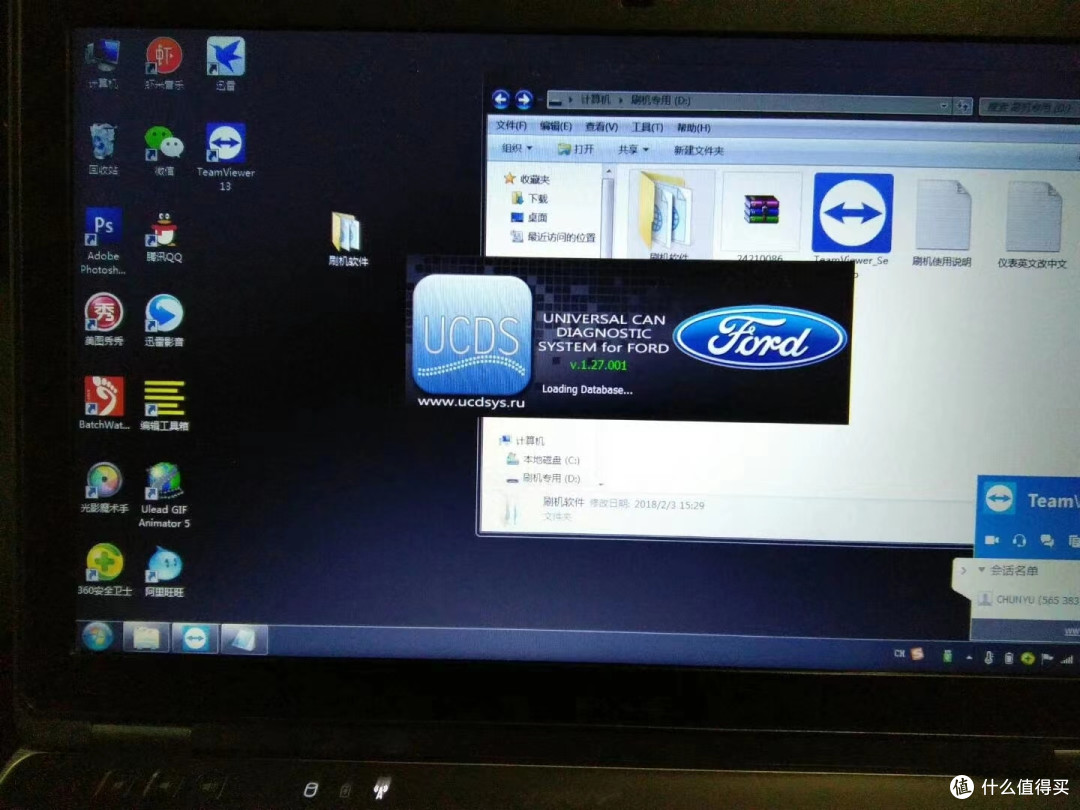Viewport: 1080px width, 810px height.
Task: Open TeamViewer 13 desktop shortcut
Action: [x=225, y=157]
